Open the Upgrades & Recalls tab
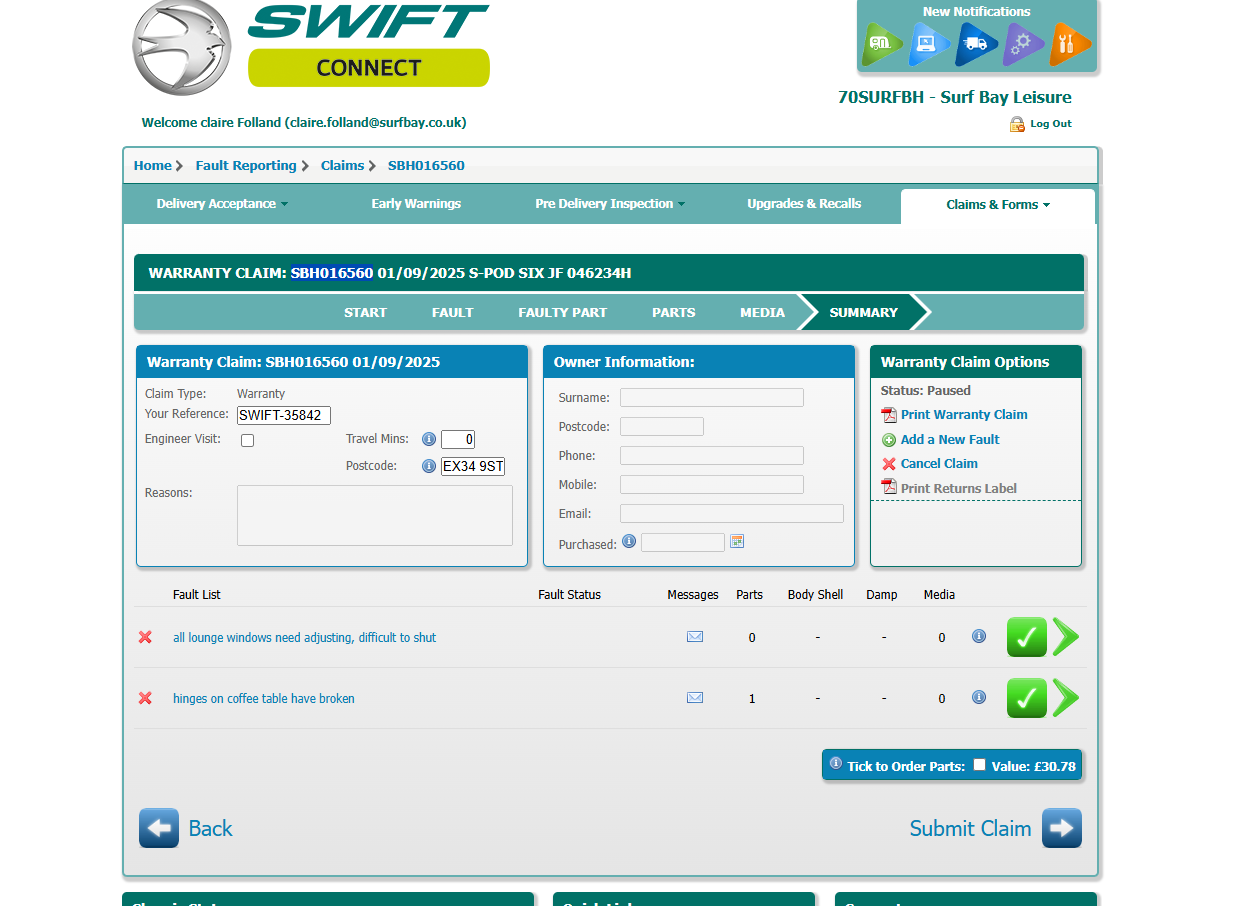 (x=804, y=204)
